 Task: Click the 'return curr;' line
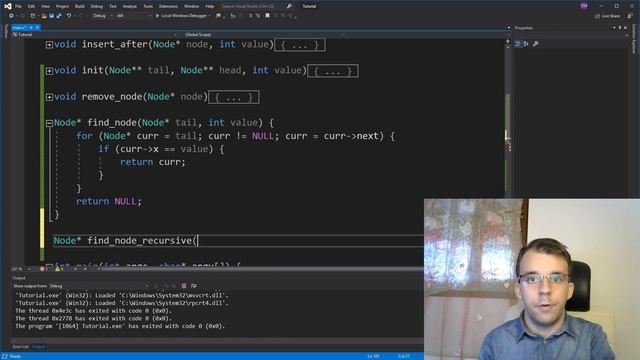153,162
